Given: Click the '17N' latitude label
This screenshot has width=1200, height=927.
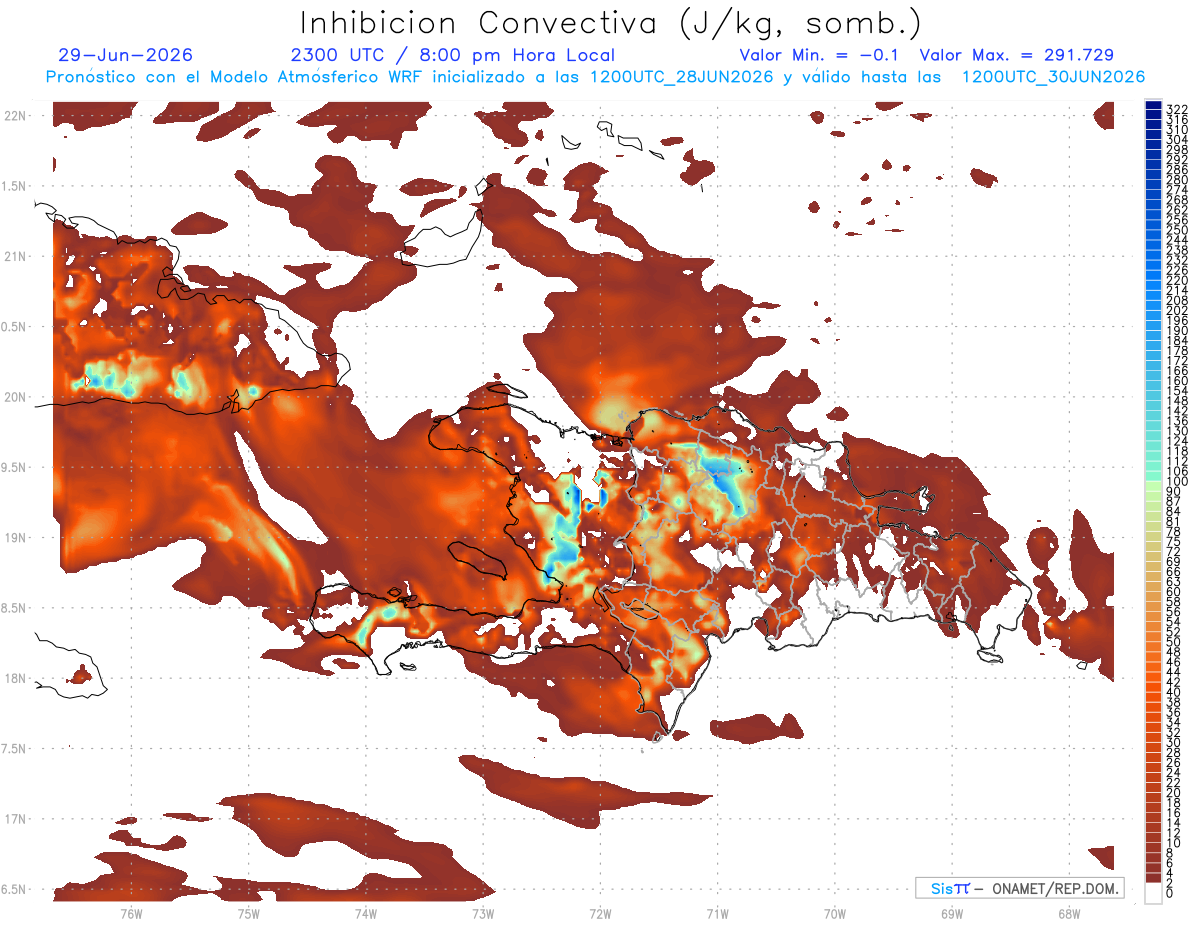Looking at the screenshot, I should point(16,819).
